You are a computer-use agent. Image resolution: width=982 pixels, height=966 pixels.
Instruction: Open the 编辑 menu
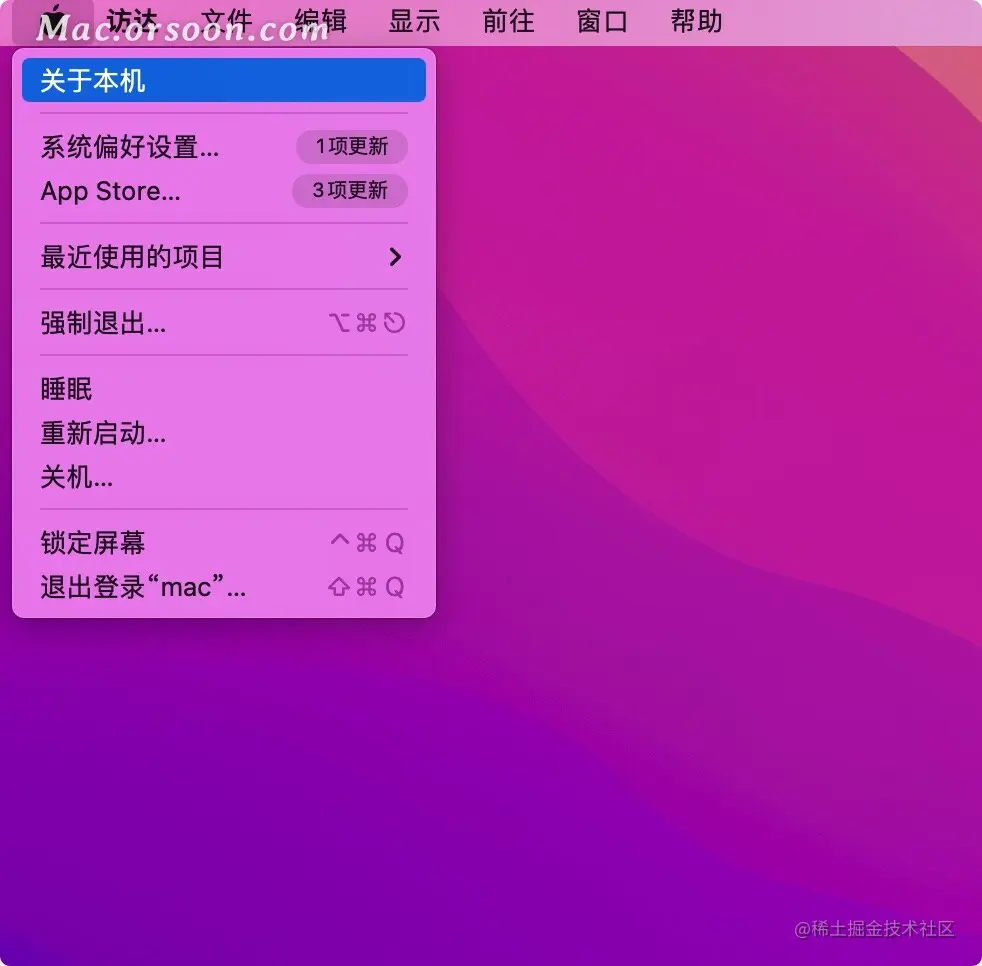[320, 21]
